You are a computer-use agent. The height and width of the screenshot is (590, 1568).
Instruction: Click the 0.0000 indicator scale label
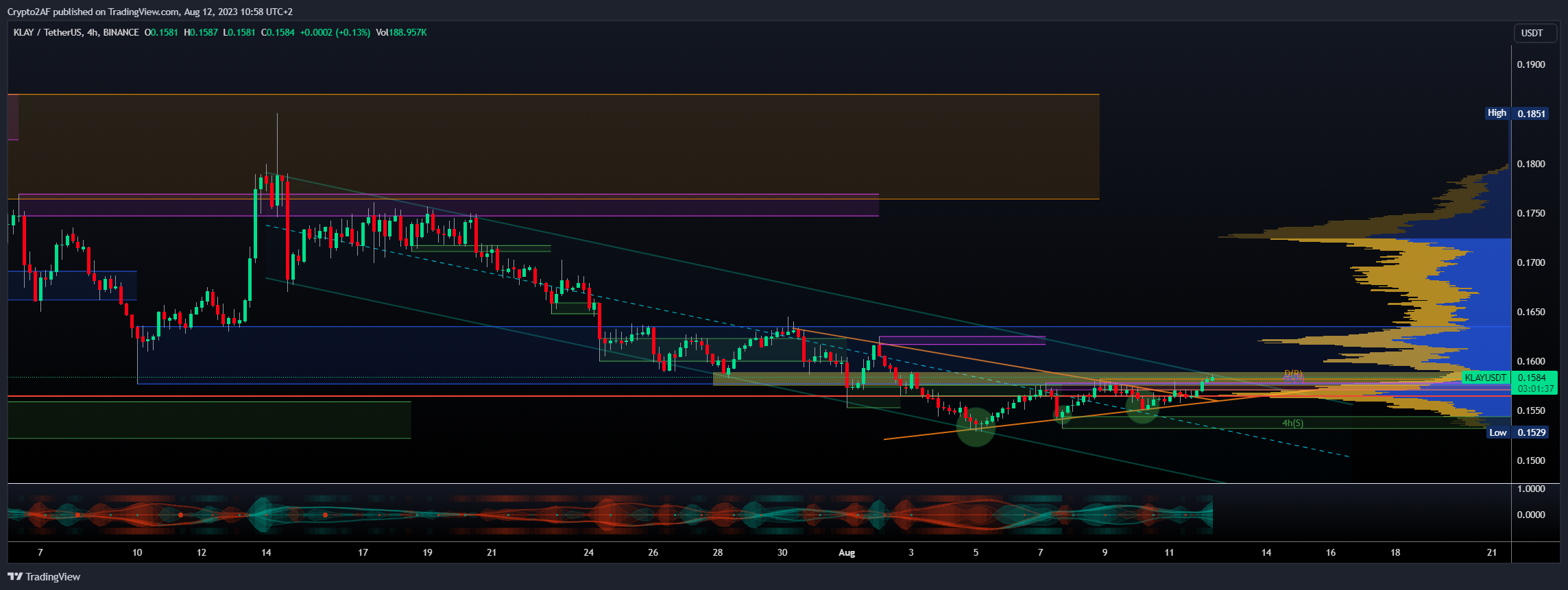coord(1531,515)
